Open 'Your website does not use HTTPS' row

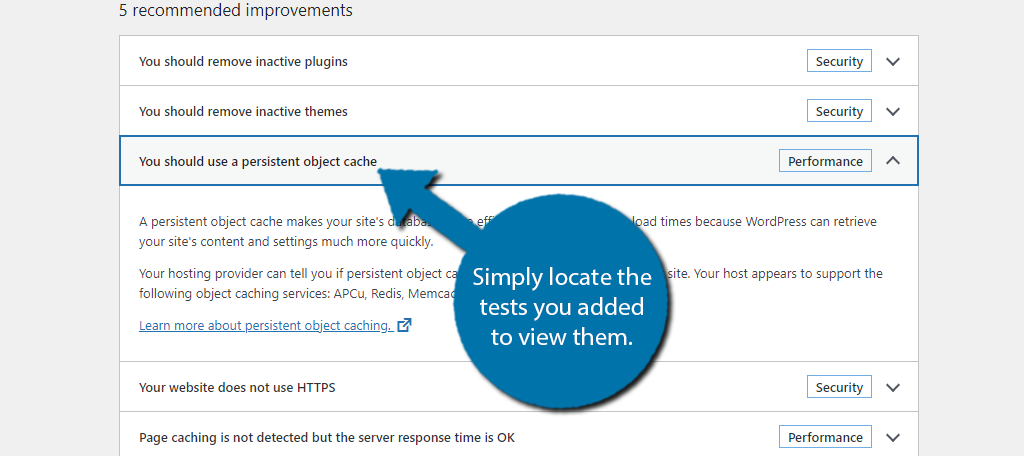coord(519,387)
